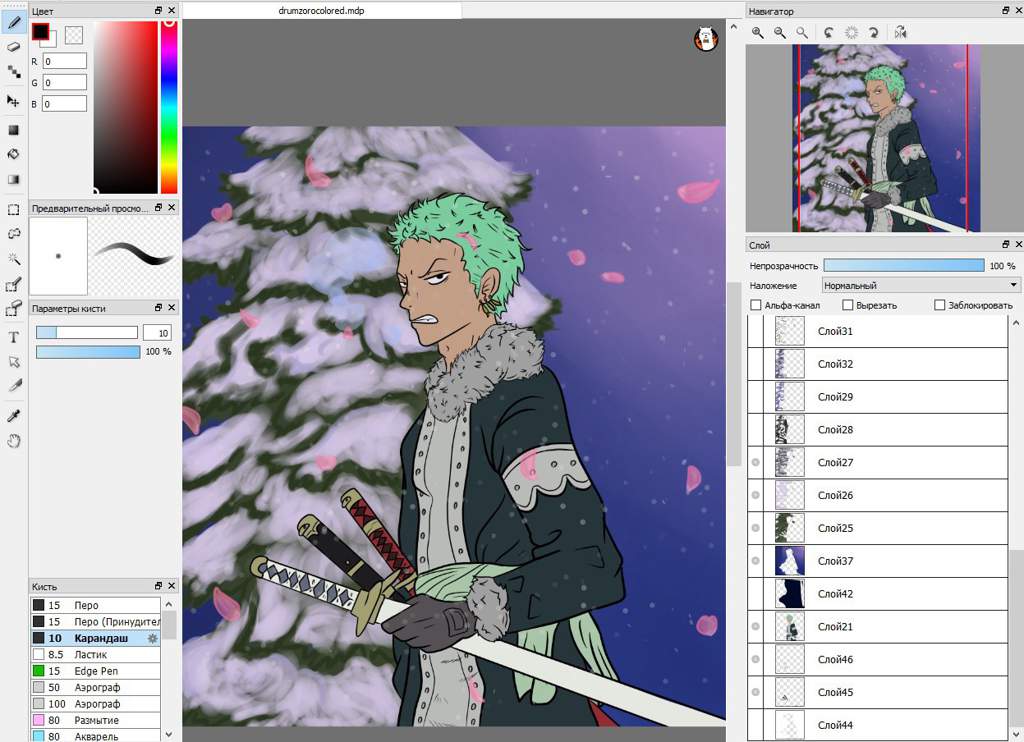Click the rainbow hue slider strip

tap(169, 105)
